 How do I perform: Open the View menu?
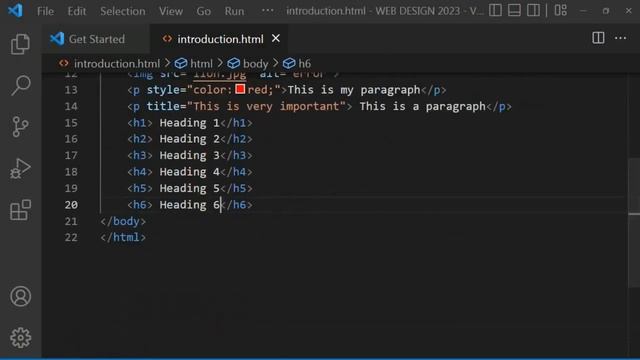pos(171,11)
